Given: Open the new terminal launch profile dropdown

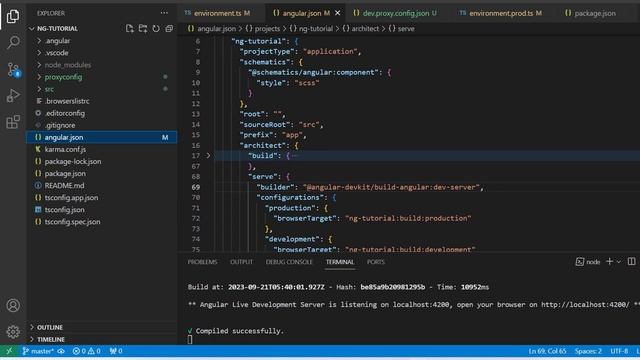Looking at the screenshot, I should [619, 262].
